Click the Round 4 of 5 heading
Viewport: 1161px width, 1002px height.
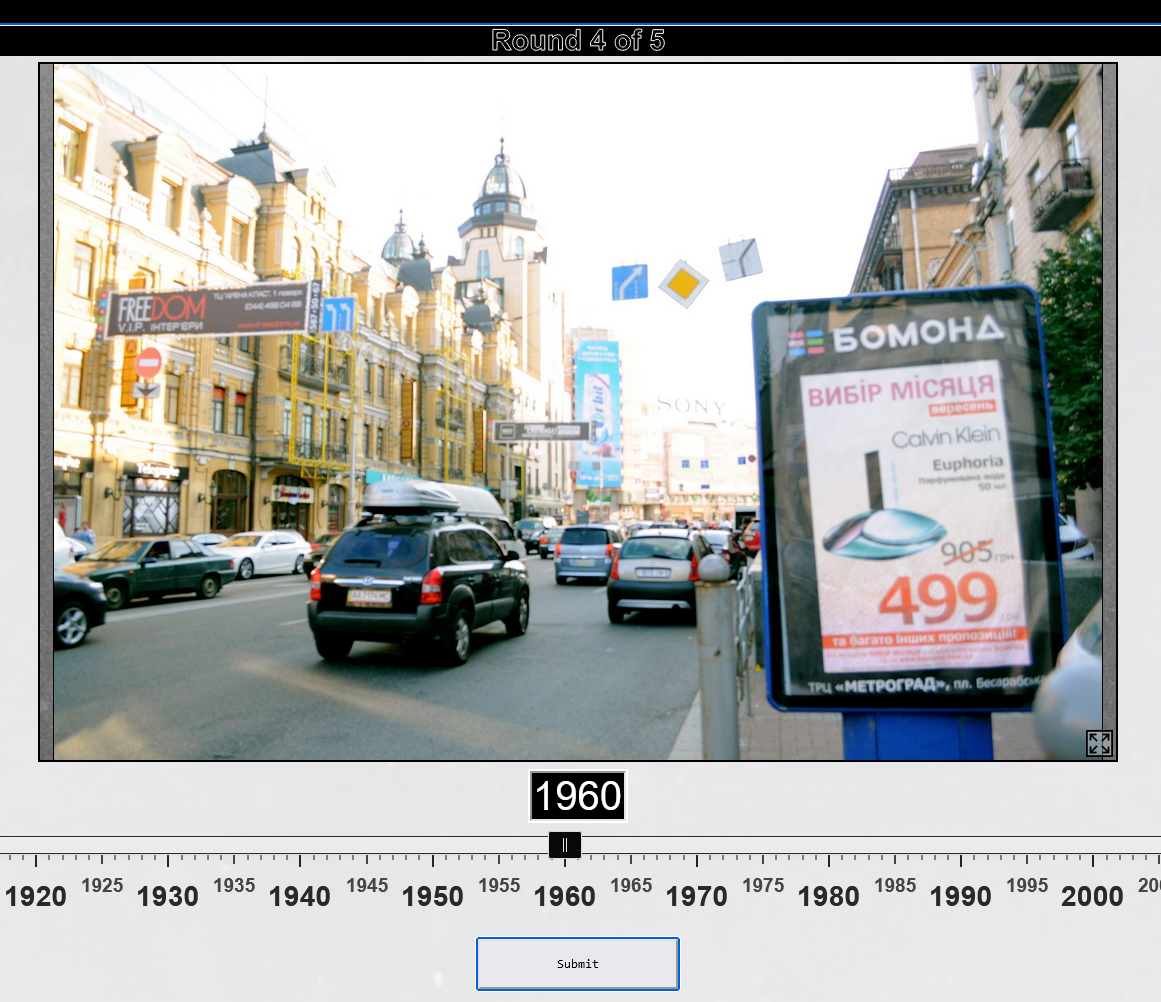coord(578,40)
